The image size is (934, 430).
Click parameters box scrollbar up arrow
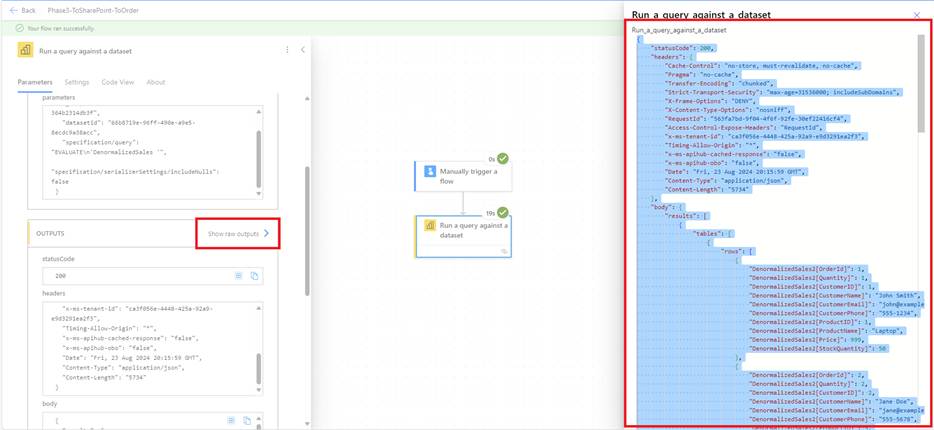259,111
